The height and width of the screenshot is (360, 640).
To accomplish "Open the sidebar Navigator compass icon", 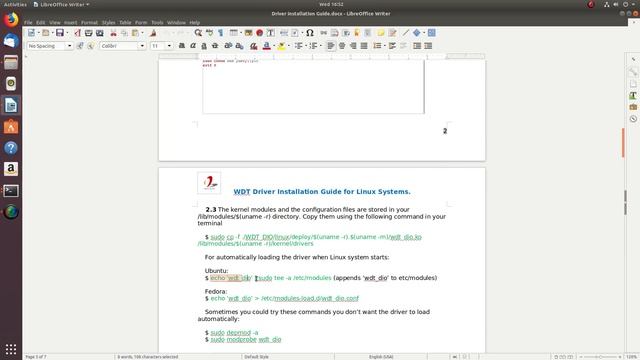I will (x=633, y=119).
